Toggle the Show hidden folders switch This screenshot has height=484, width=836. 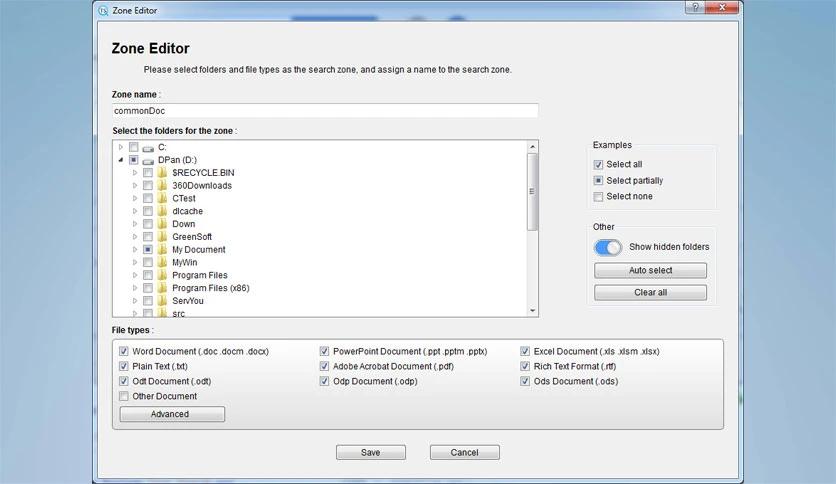[x=608, y=247]
